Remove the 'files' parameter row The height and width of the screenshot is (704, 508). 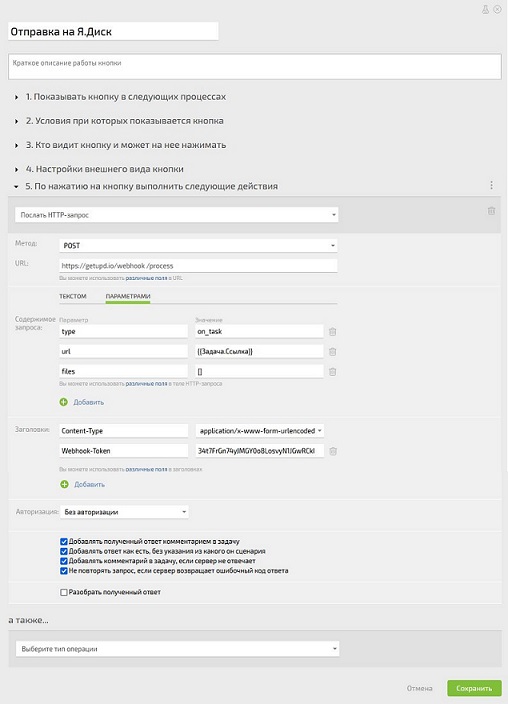pyautogui.click(x=332, y=371)
